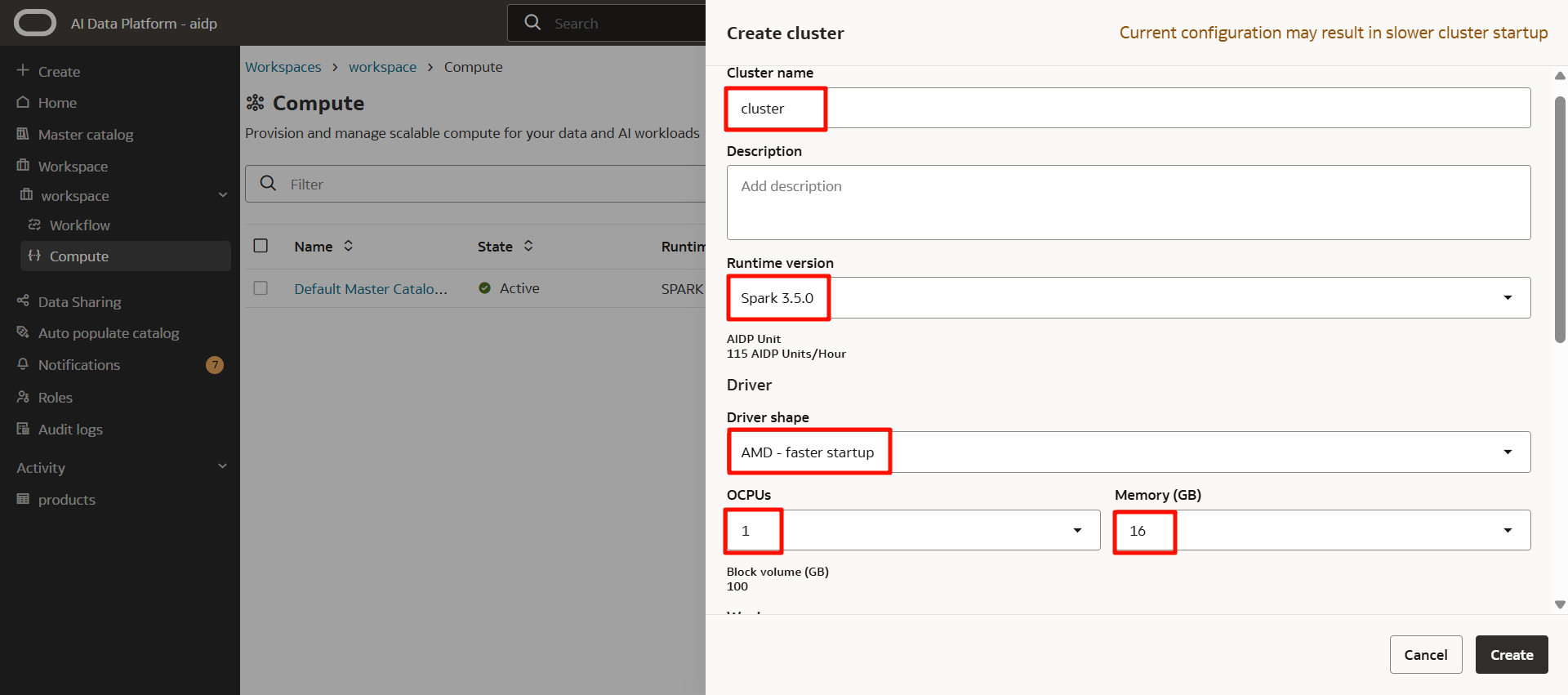Screen dimensions: 1568x695
Task: Check the Default Master Catalog row checkbox
Action: [x=261, y=288]
